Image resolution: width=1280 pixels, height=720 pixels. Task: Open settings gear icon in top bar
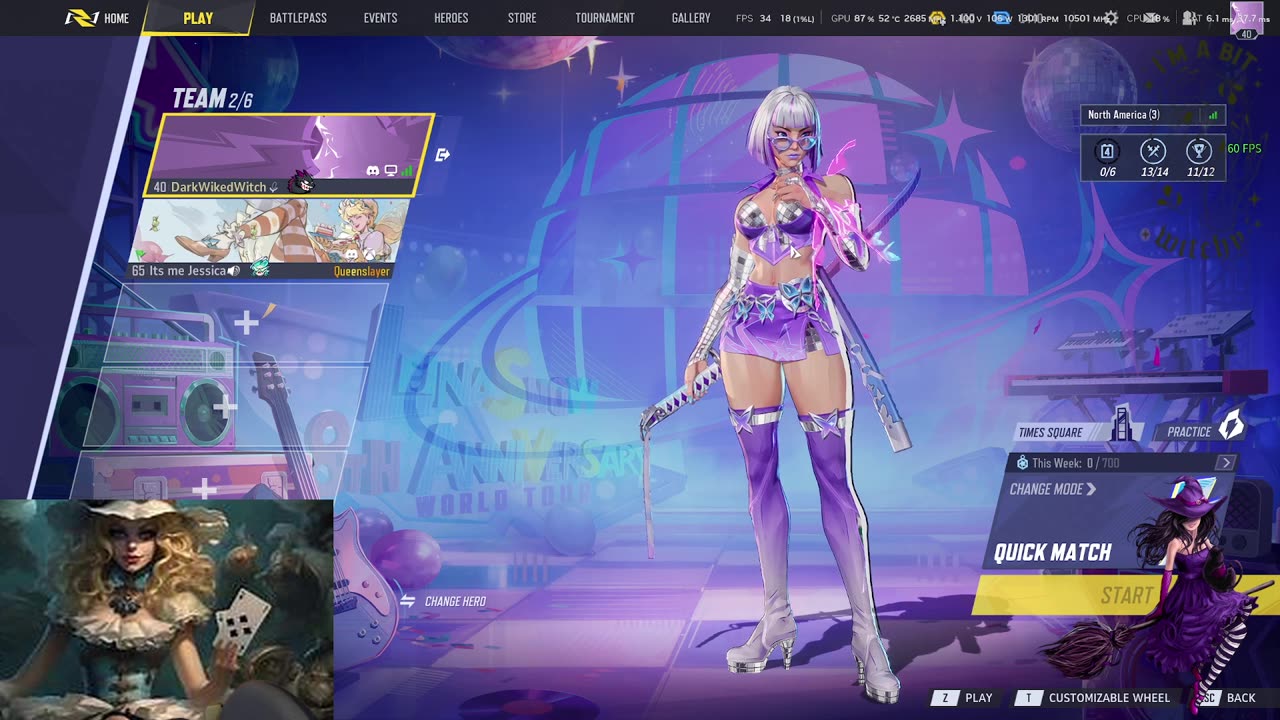coord(1111,18)
